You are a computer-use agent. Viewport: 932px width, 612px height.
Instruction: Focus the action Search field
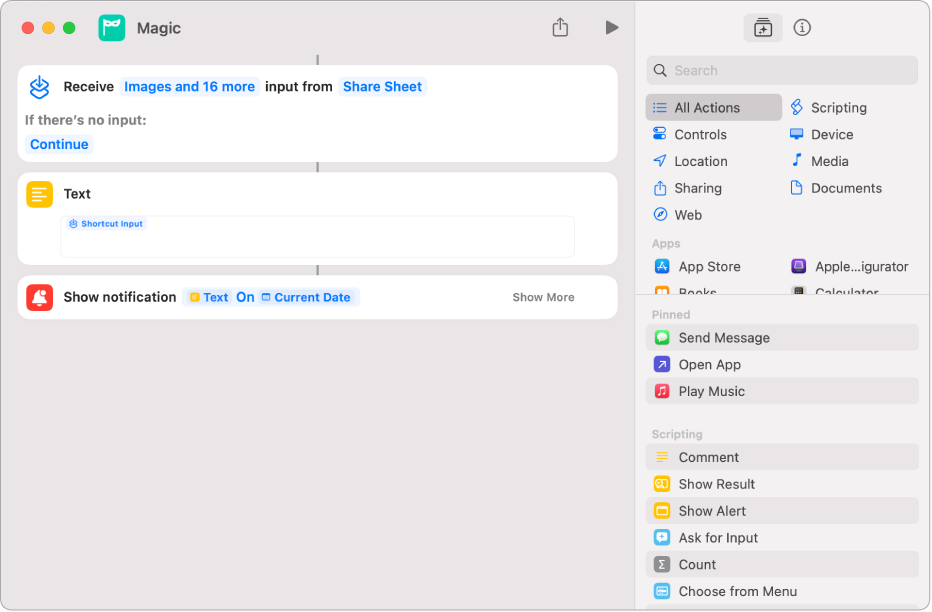pyautogui.click(x=782, y=71)
